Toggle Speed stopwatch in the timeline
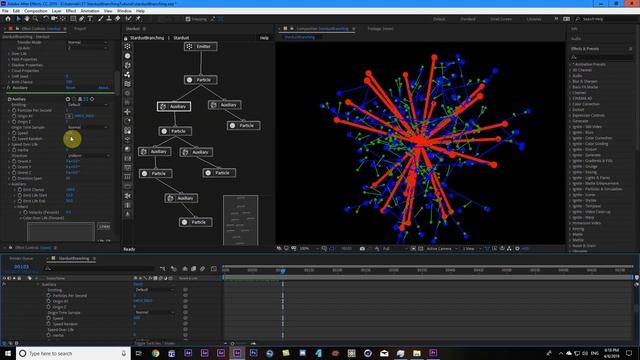 (x=49, y=318)
